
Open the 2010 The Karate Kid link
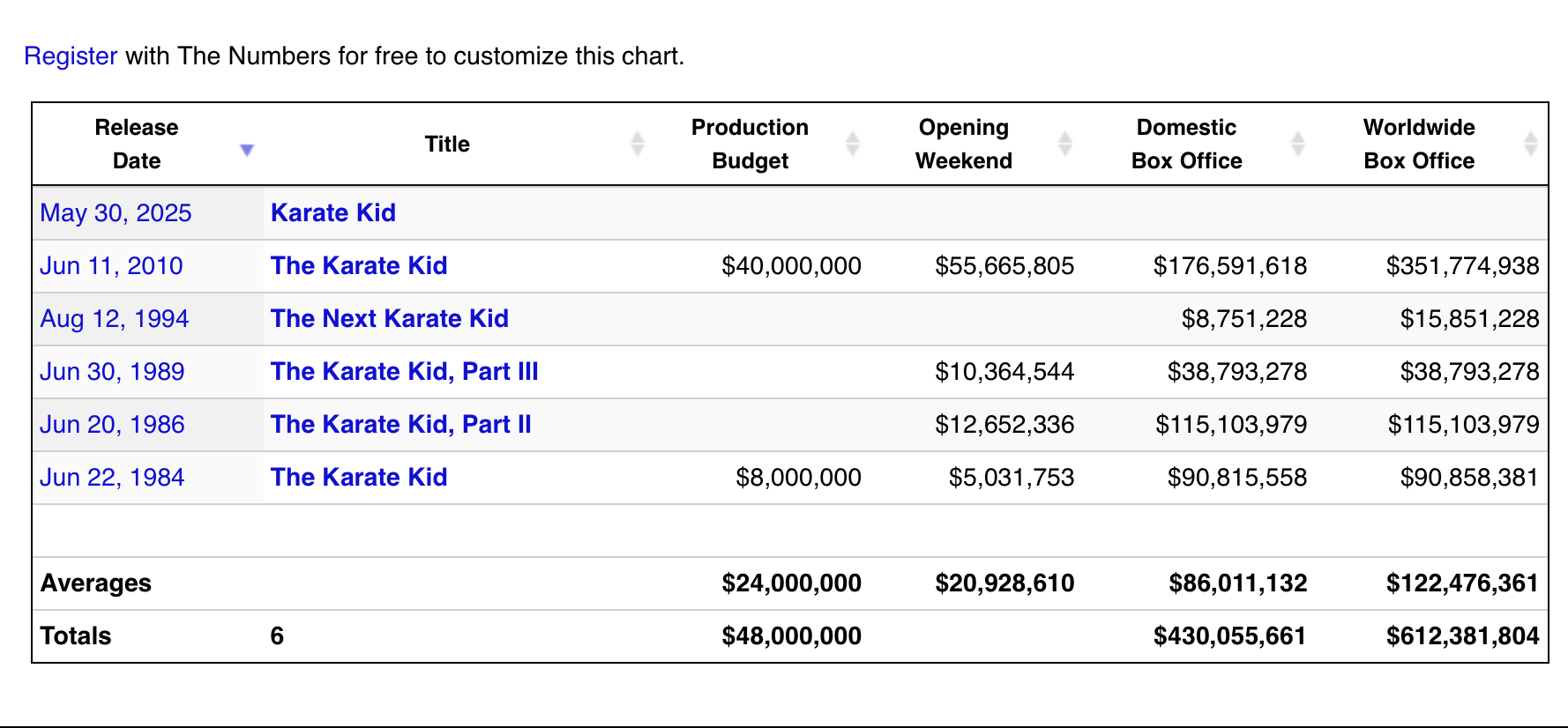click(x=359, y=266)
